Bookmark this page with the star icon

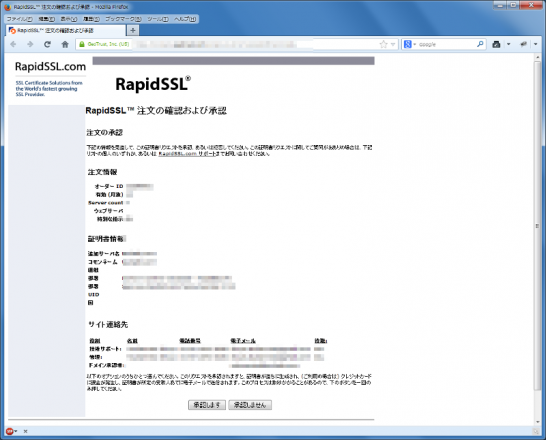(383, 44)
